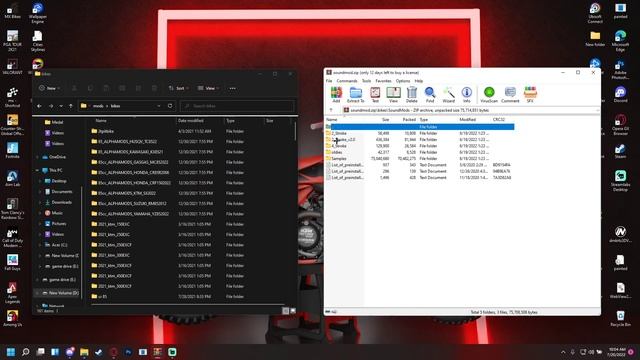640x360 pixels.
Task: Click the Search bikes field
Action: click(x=237, y=106)
